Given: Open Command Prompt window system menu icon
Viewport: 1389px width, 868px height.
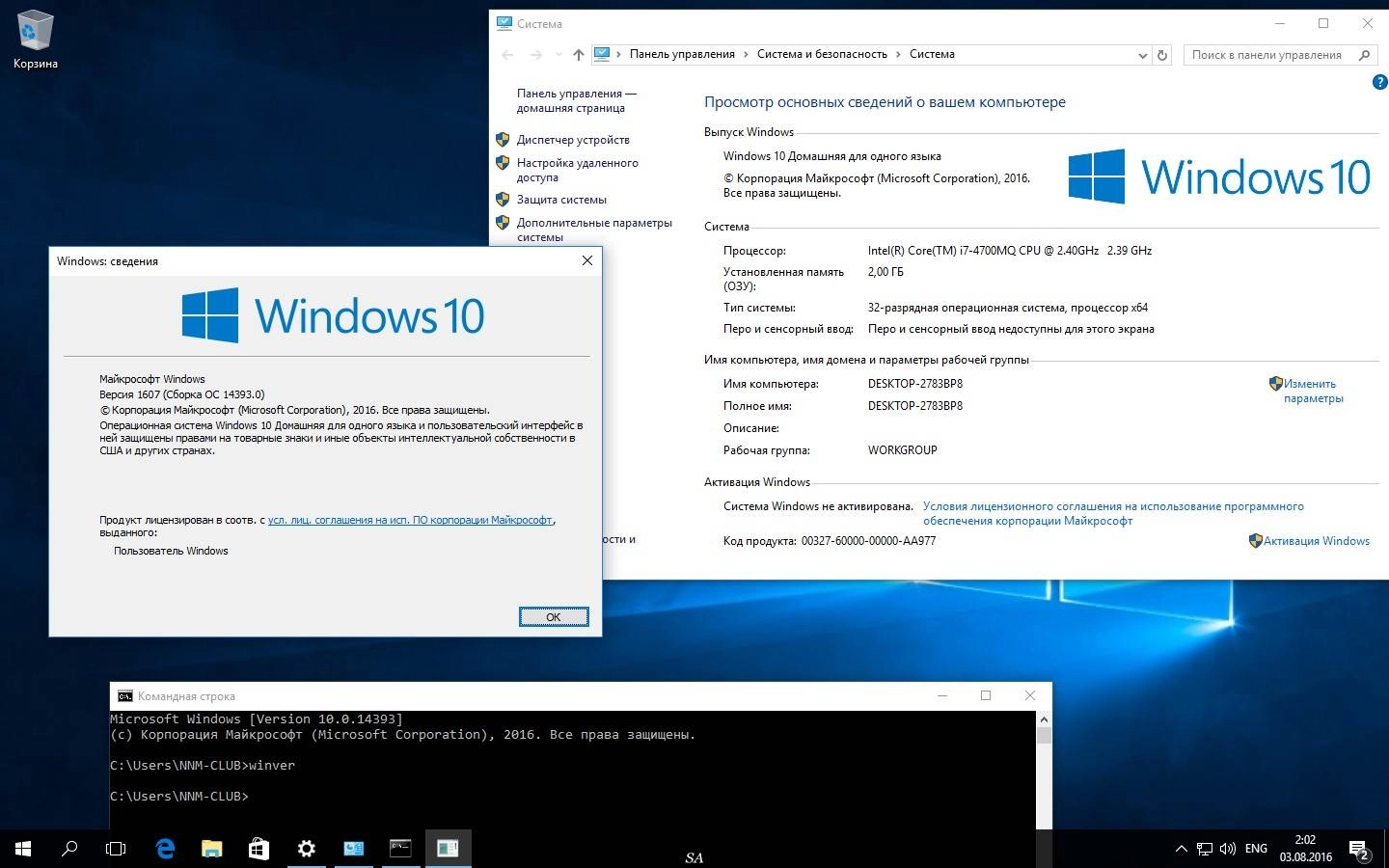Looking at the screenshot, I should pyautogui.click(x=125, y=696).
